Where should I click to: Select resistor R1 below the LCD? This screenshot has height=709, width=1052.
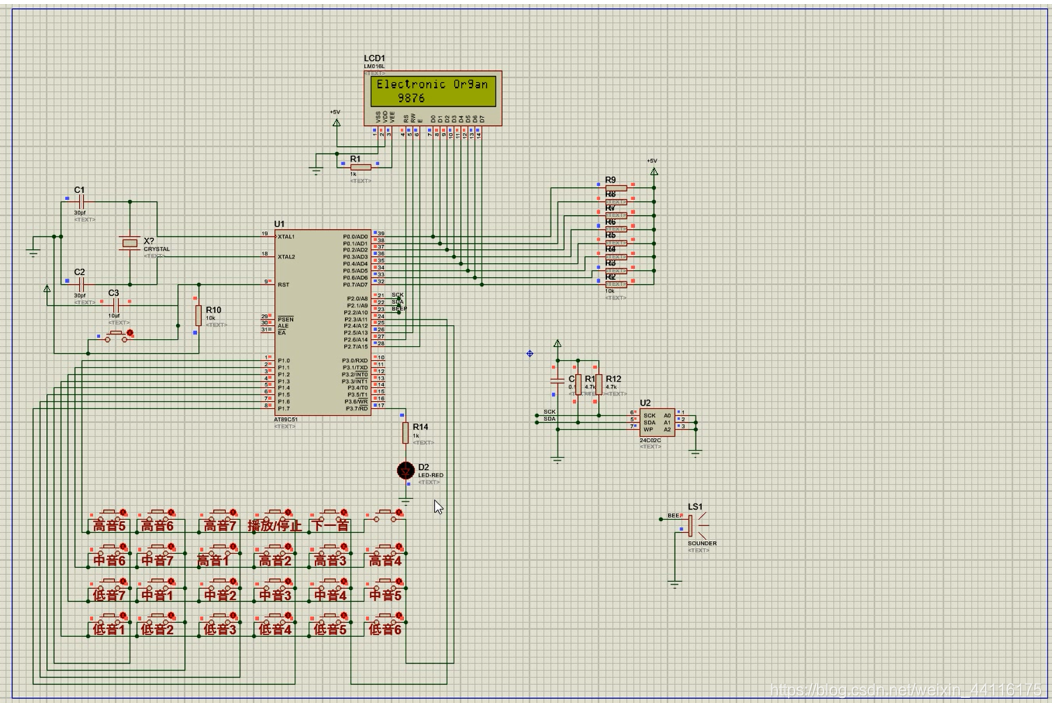[x=360, y=167]
